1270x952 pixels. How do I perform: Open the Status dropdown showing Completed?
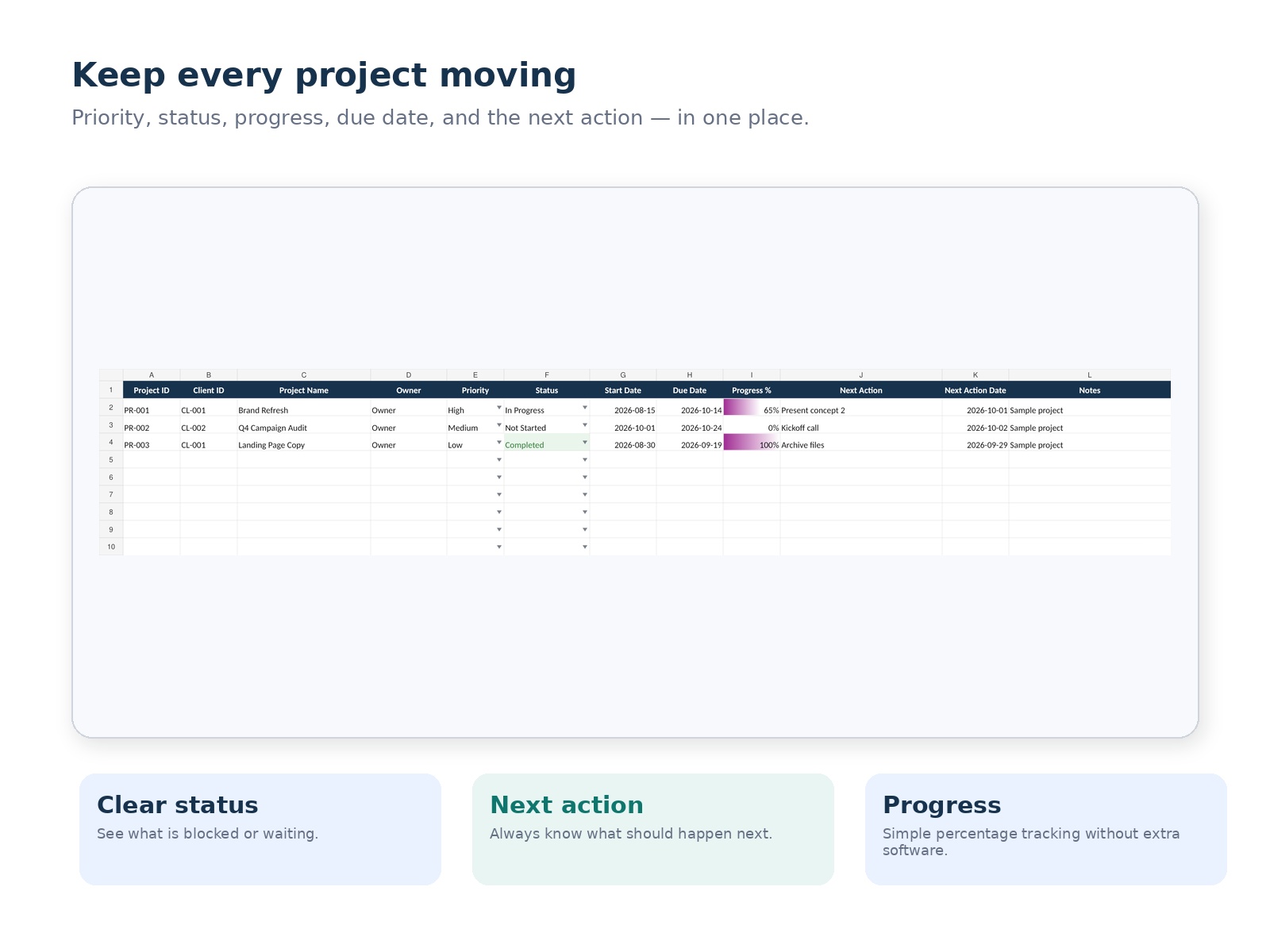[585, 443]
